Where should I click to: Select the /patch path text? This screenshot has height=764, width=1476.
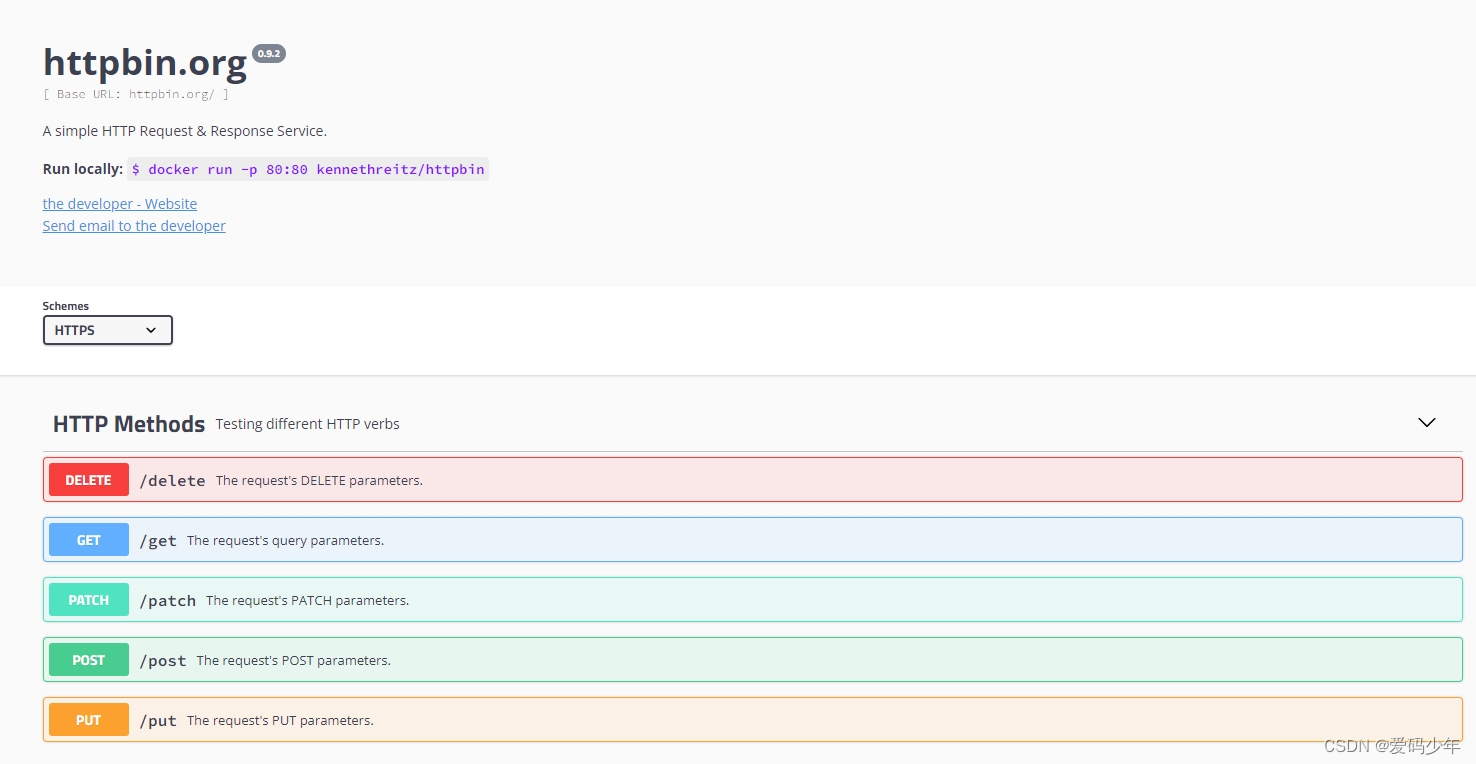pos(167,601)
